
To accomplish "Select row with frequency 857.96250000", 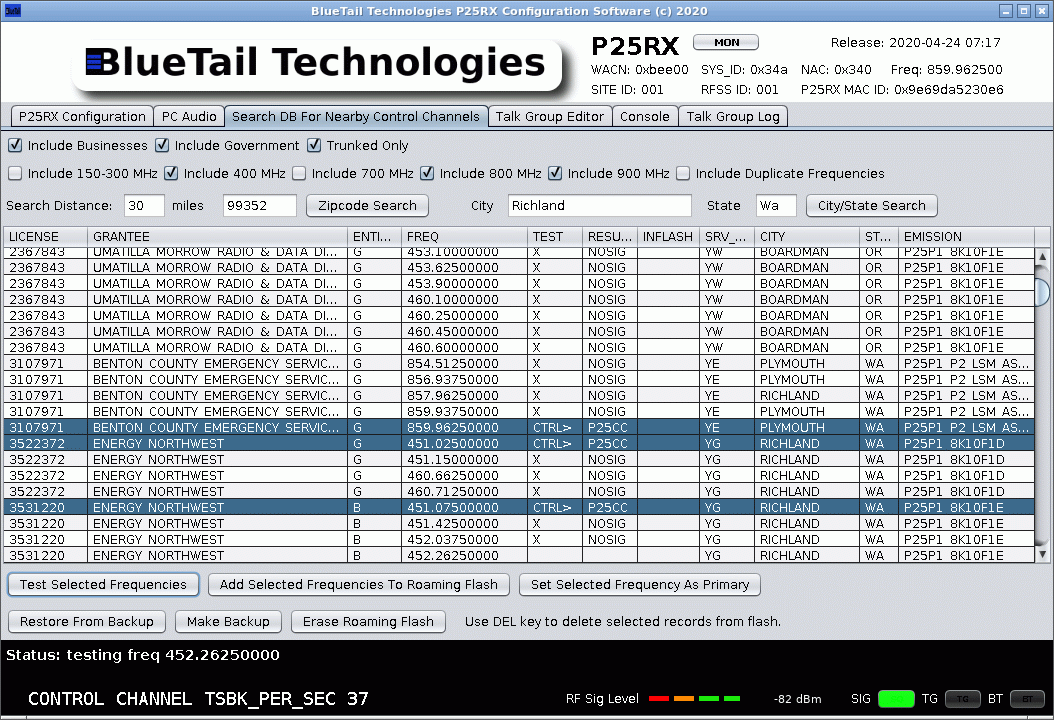I will click(519, 395).
